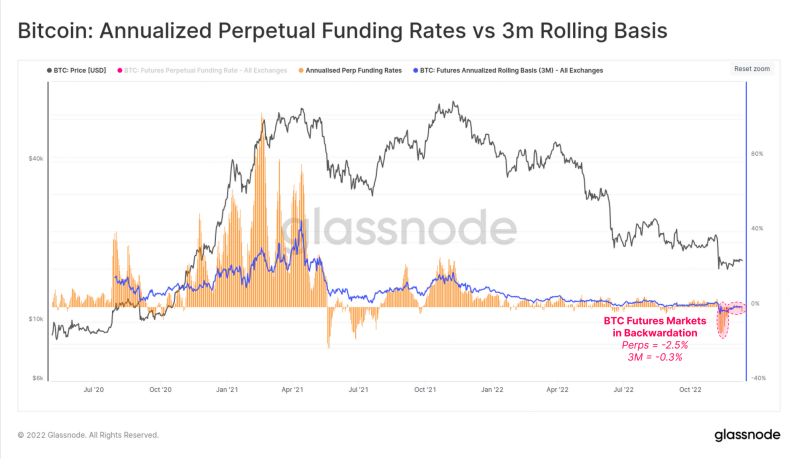Click the chart title heading text

coord(342,31)
